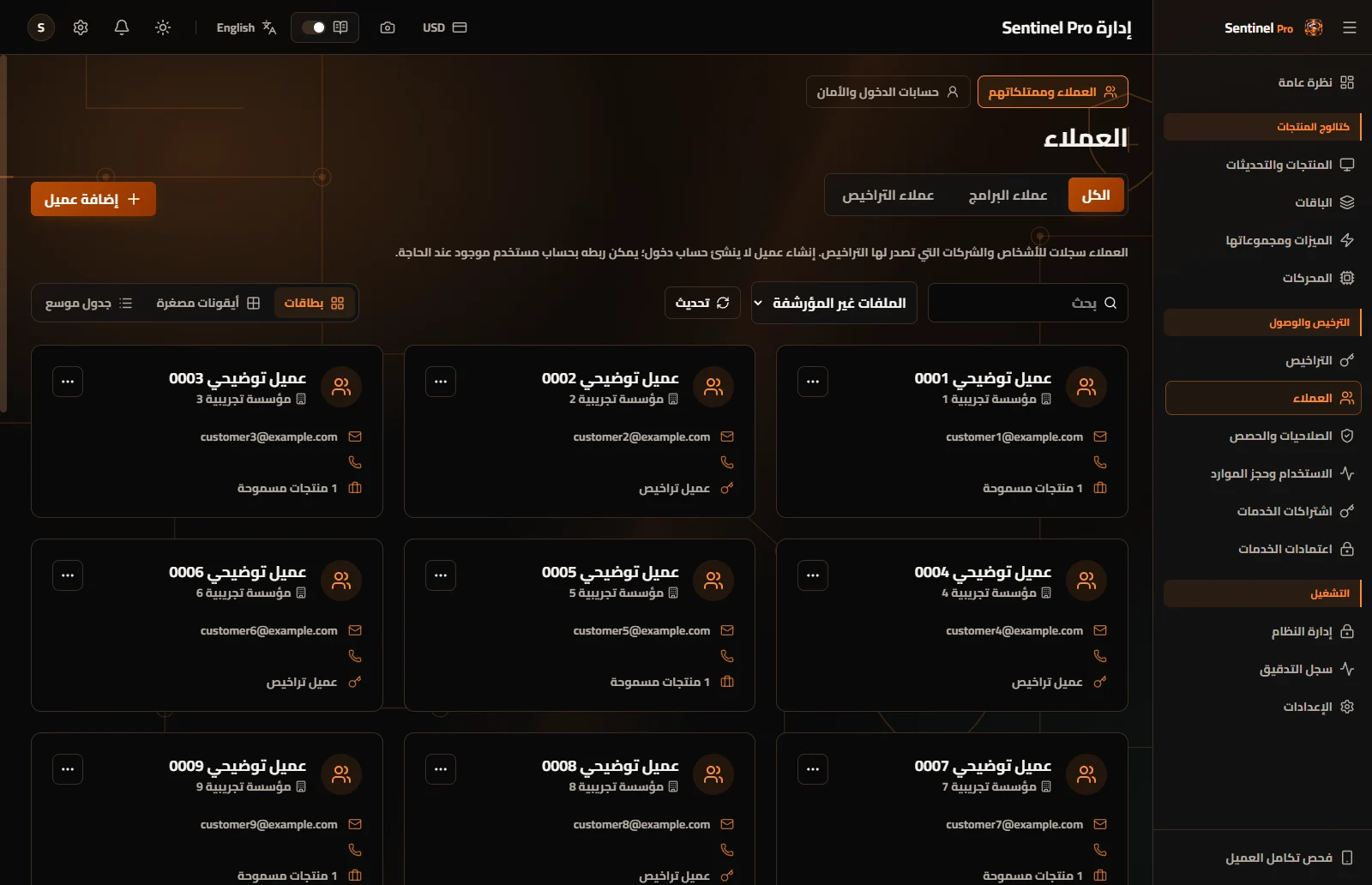This screenshot has height=885, width=1372.
Task: Open the English language selector
Action: (246, 27)
